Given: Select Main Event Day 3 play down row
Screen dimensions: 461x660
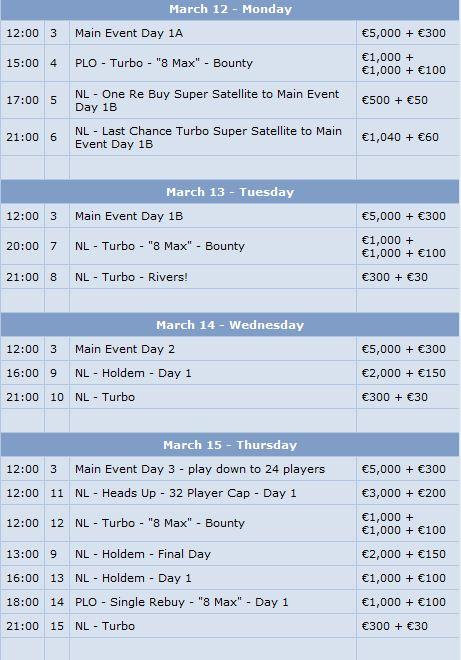Looking at the screenshot, I should click(230, 469).
